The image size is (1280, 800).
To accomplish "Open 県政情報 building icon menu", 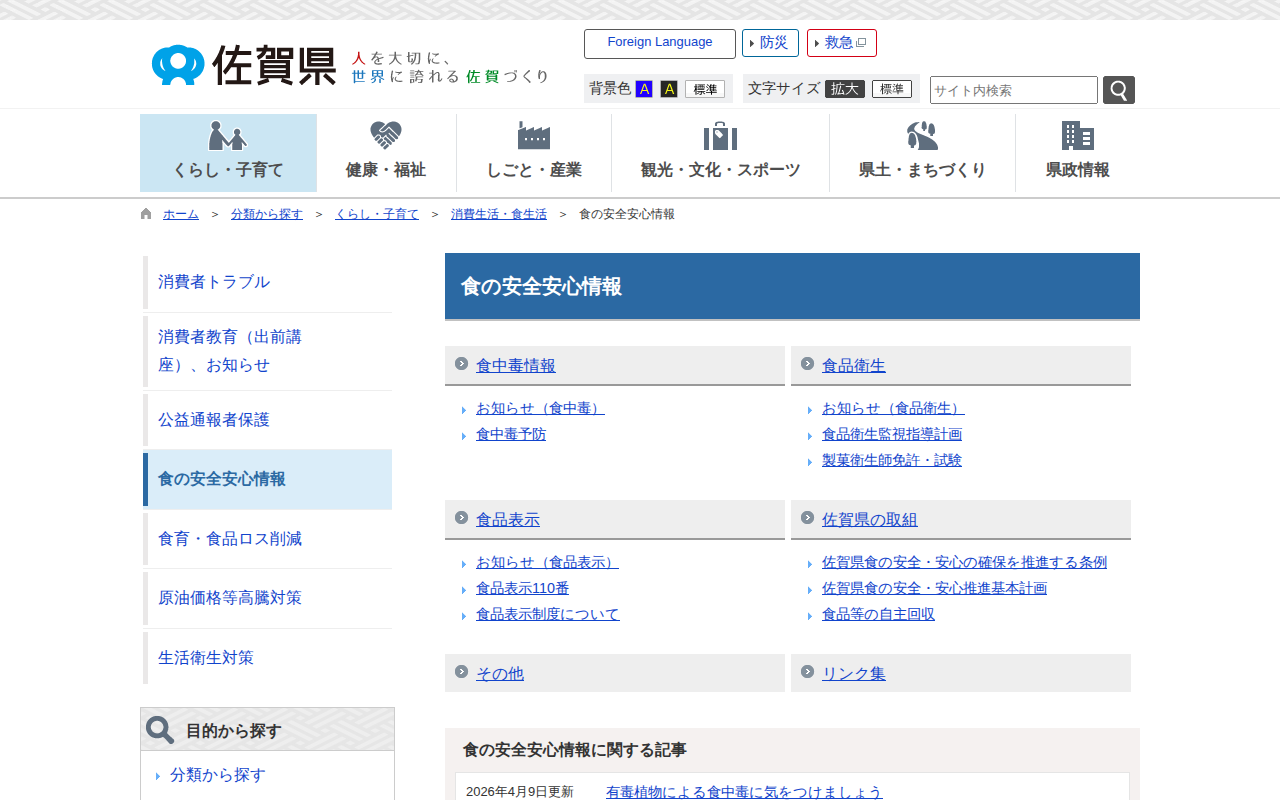I will (1077, 152).
